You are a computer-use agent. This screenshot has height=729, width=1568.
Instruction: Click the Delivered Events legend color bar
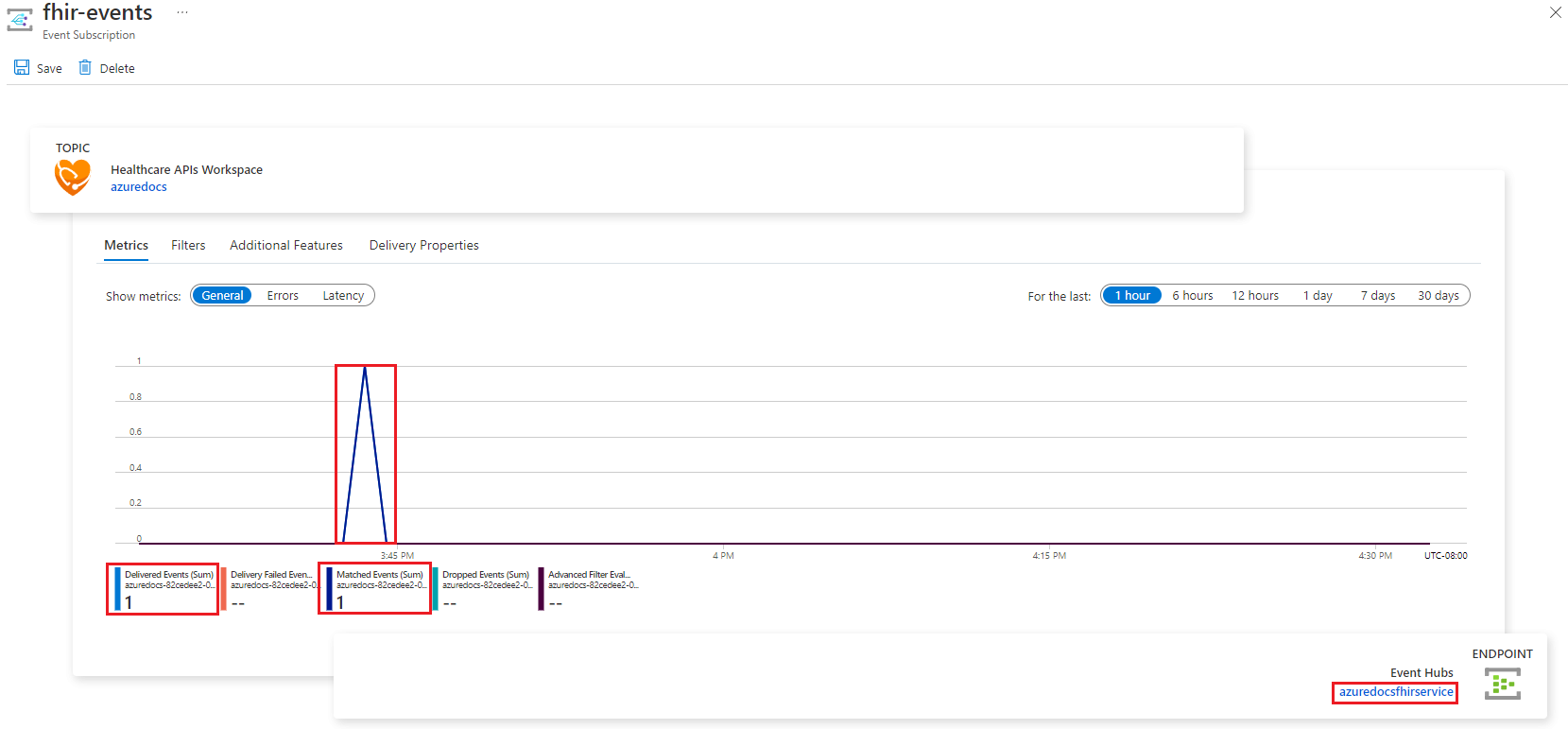pos(118,589)
